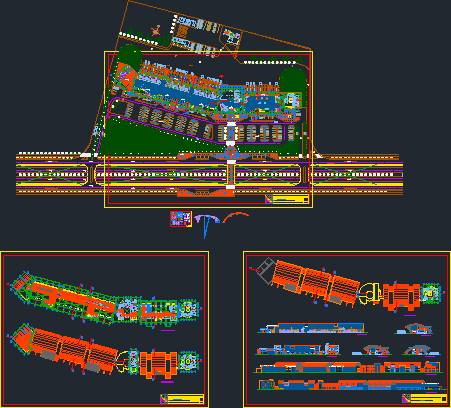Click the dark green rounded garden at right

tap(292, 80)
